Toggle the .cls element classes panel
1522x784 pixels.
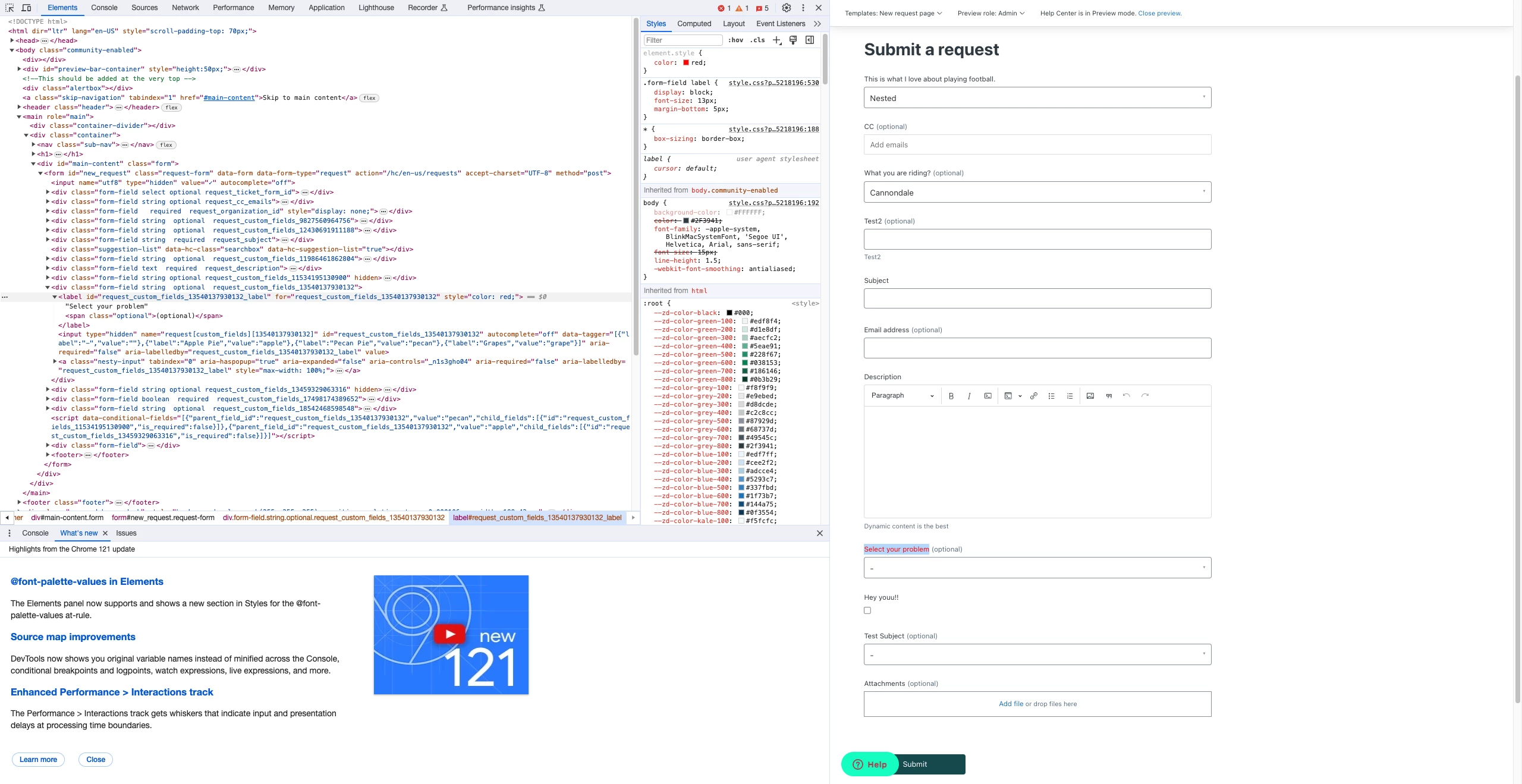pos(757,40)
